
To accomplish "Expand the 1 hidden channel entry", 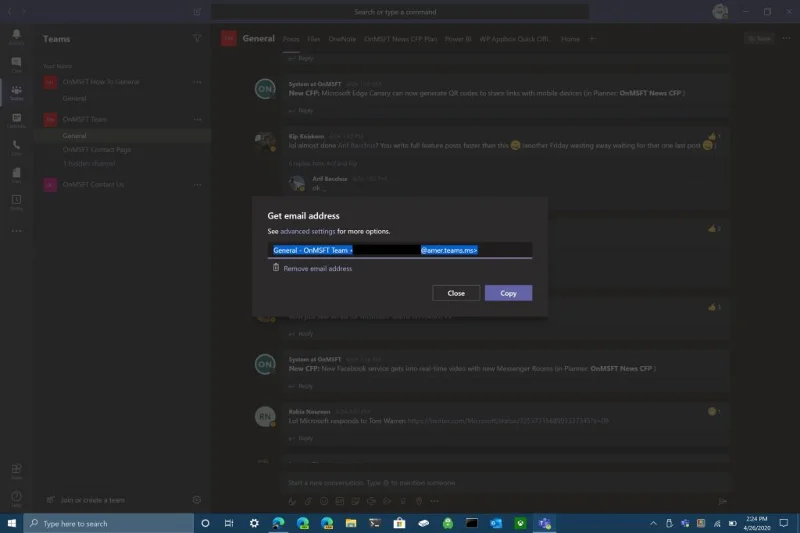I will 89,163.
